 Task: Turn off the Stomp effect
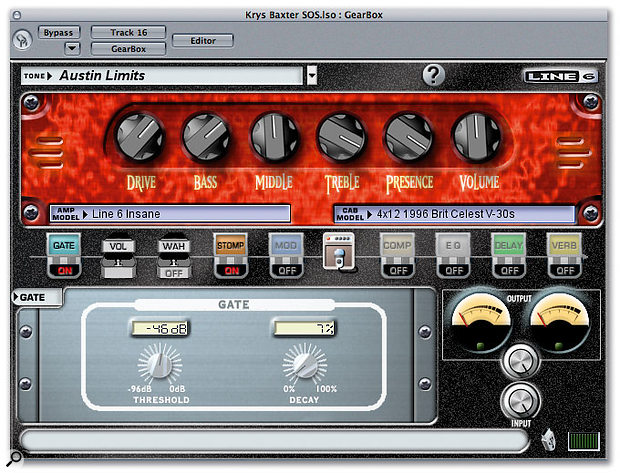231,255
